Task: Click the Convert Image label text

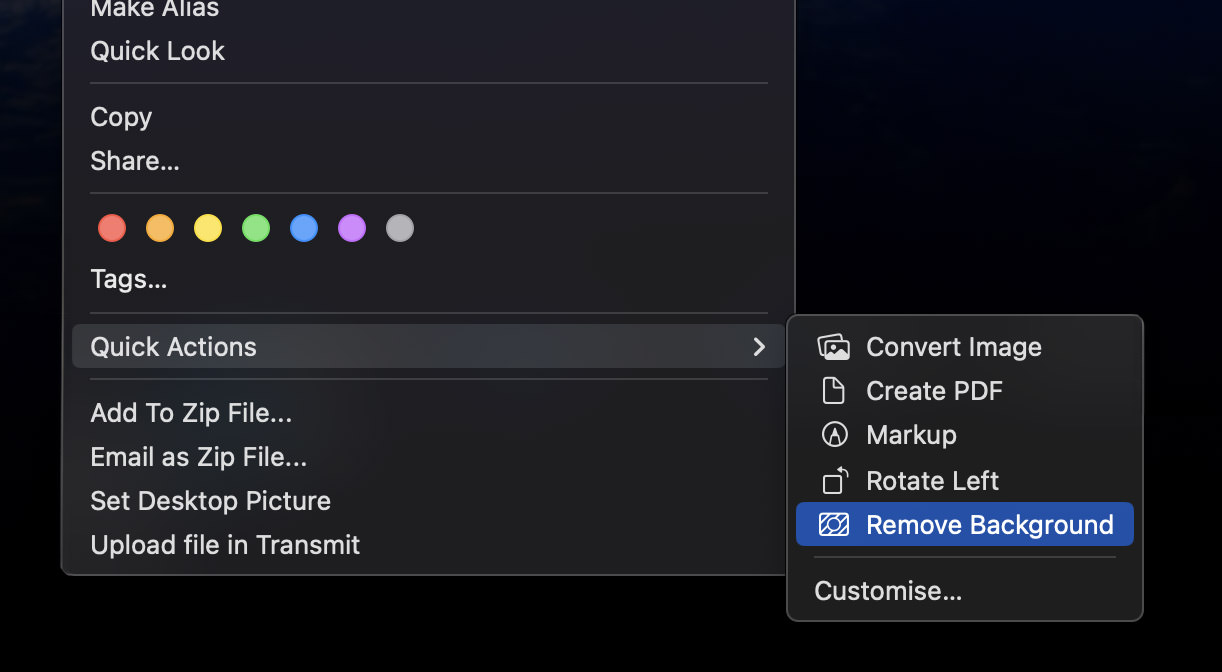Action: (x=954, y=347)
